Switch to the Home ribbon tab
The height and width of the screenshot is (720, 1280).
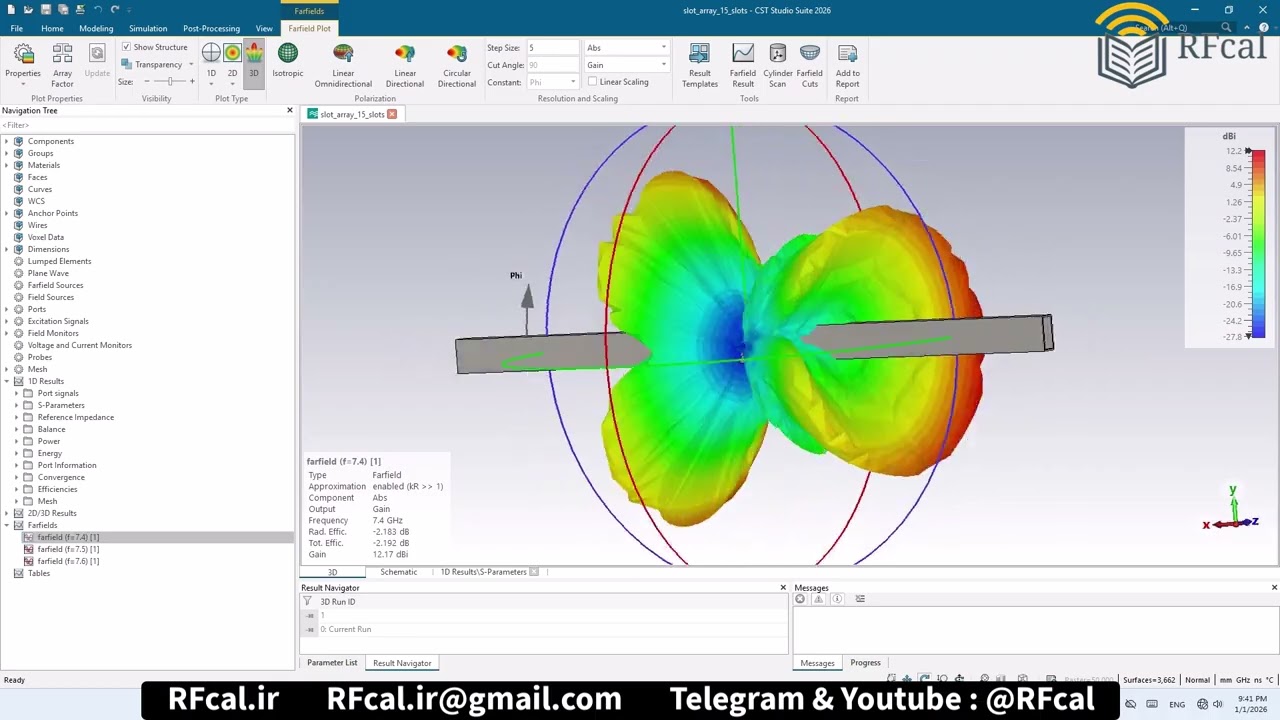52,28
